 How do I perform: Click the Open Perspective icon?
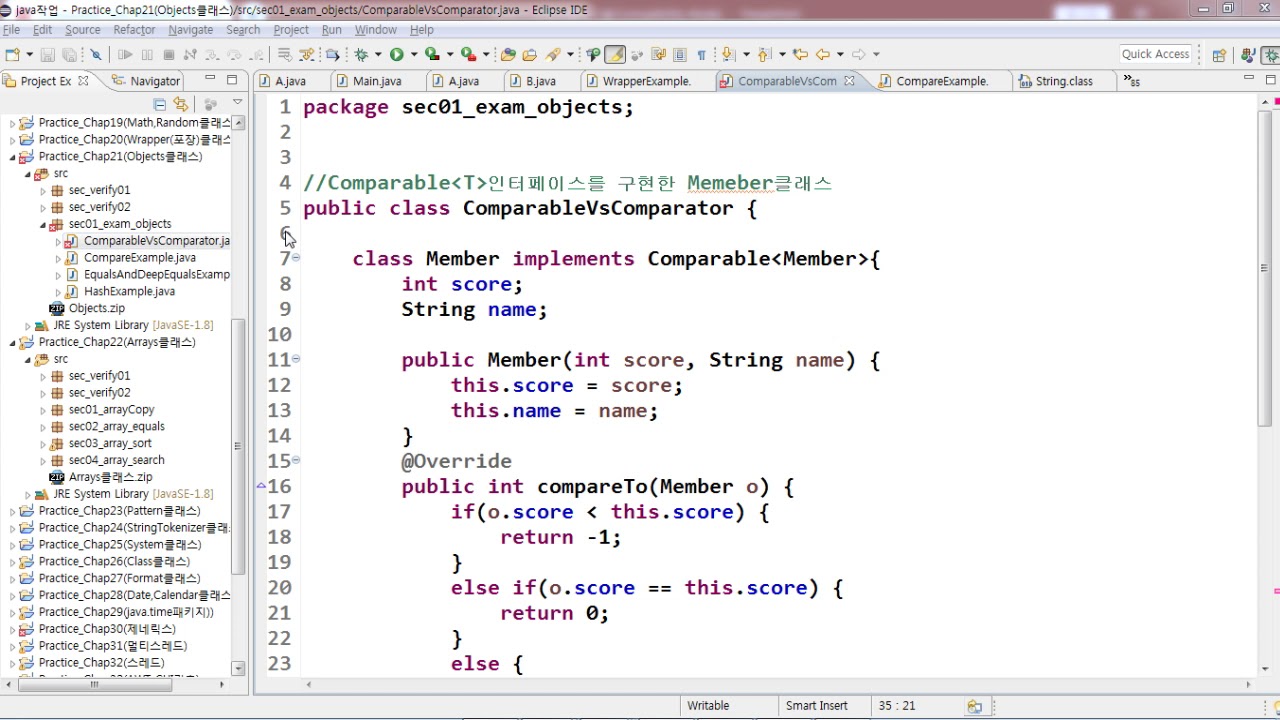(x=1219, y=55)
